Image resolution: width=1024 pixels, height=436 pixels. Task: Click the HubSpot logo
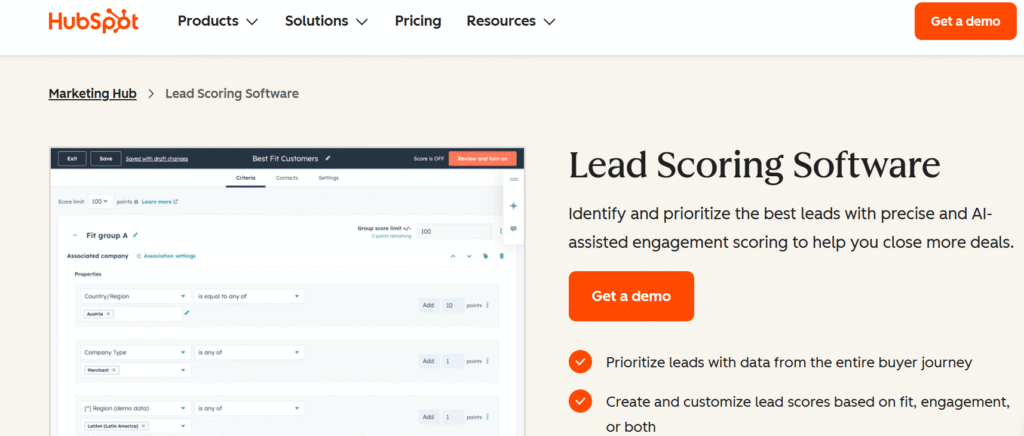[93, 21]
